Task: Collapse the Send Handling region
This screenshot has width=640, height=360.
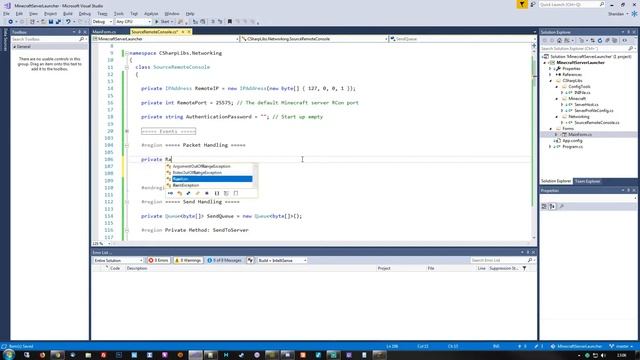Action: (x=127, y=202)
